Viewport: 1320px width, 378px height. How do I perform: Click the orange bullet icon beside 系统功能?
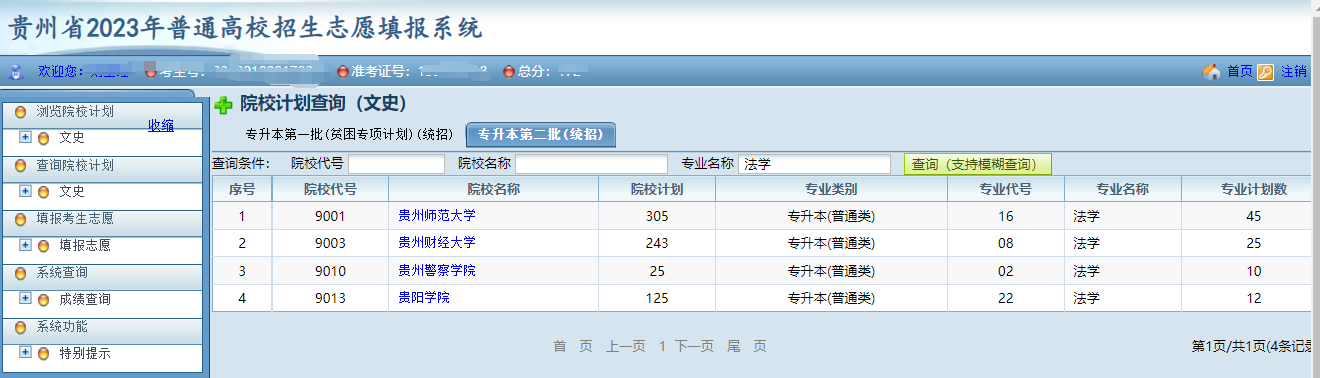pos(20,326)
